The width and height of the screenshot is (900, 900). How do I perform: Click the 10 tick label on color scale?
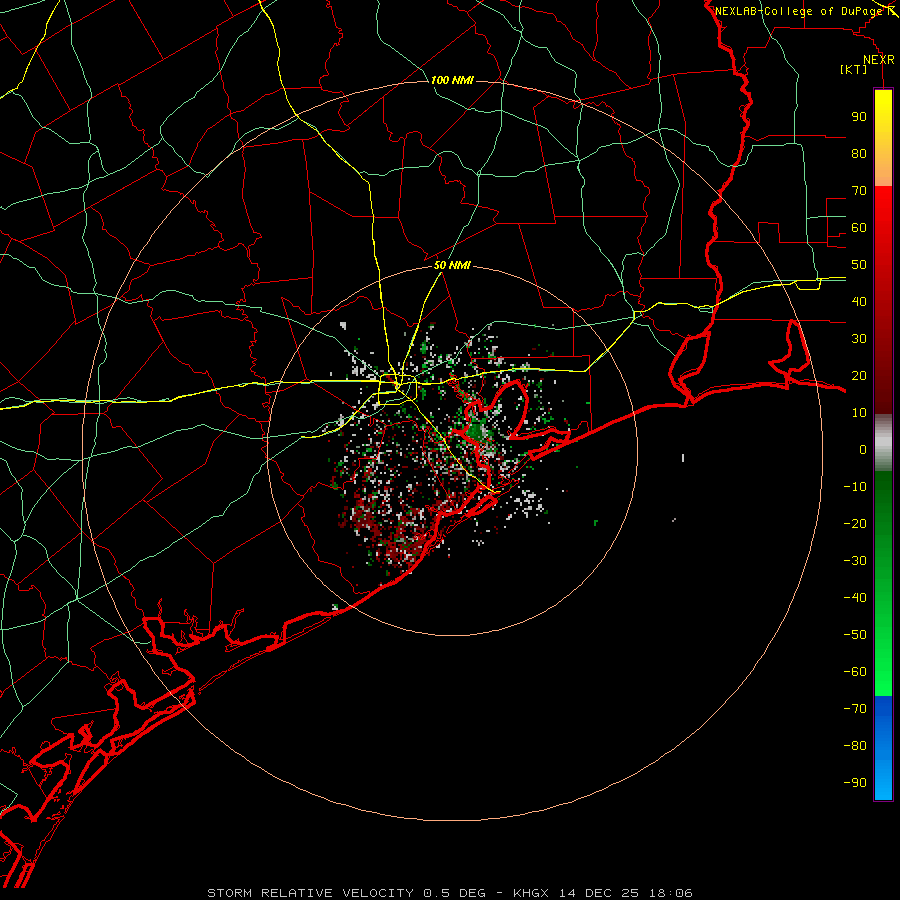pyautogui.click(x=859, y=413)
